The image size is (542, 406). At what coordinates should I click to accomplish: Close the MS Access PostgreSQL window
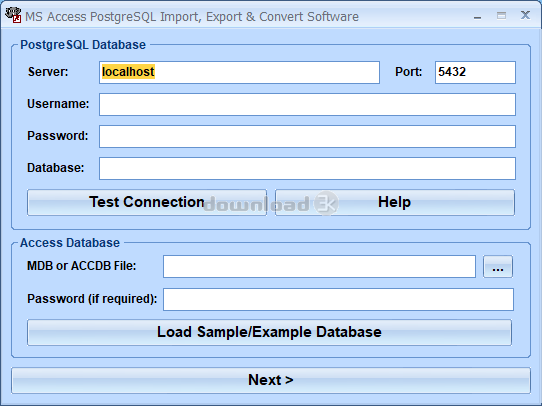coord(525,16)
